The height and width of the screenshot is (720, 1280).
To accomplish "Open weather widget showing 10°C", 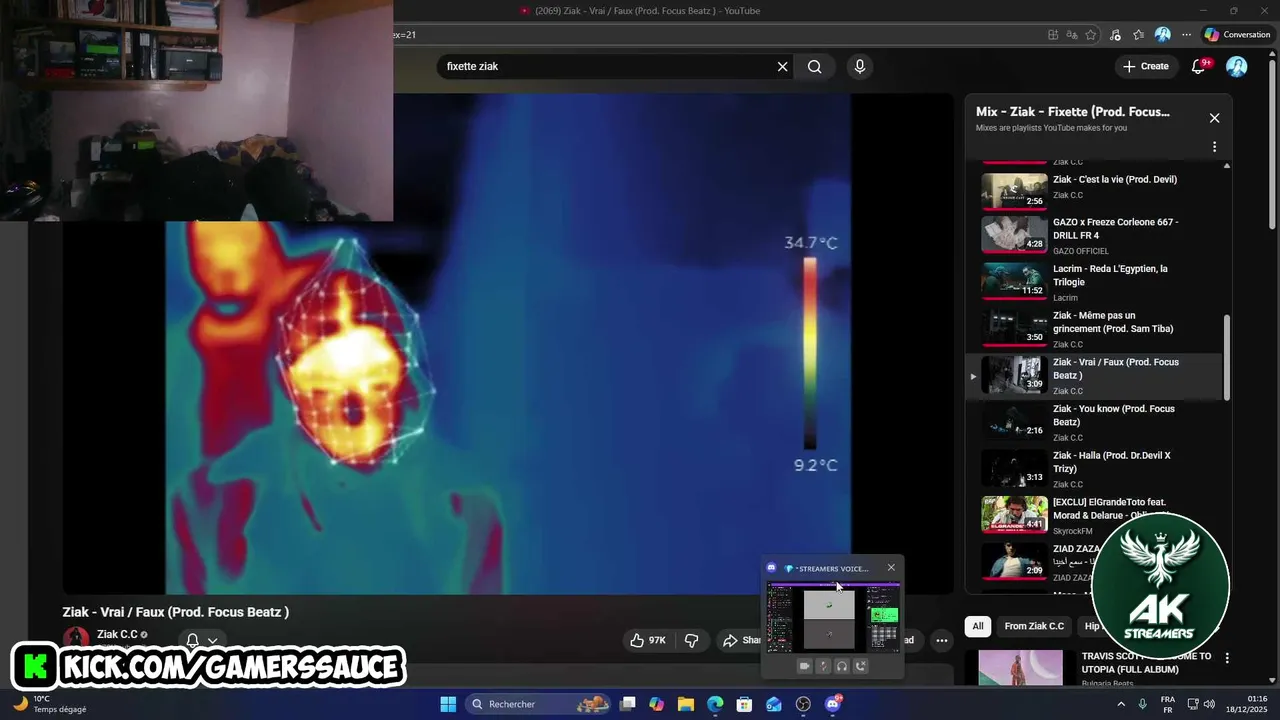I will click(52, 704).
